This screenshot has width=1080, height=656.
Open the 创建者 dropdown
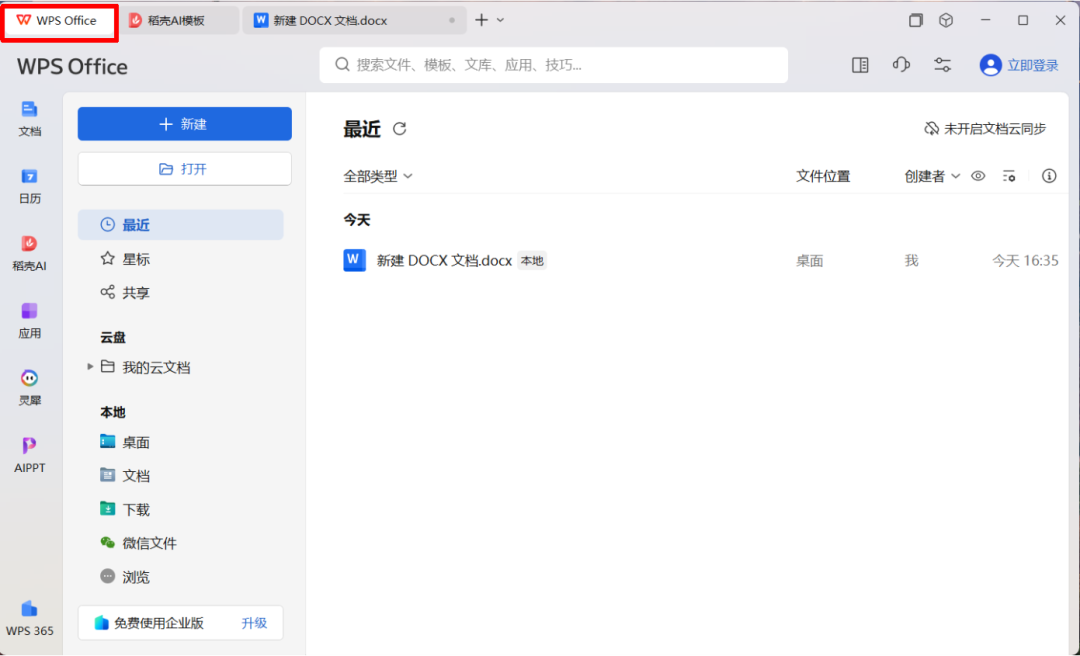pyautogui.click(x=932, y=176)
